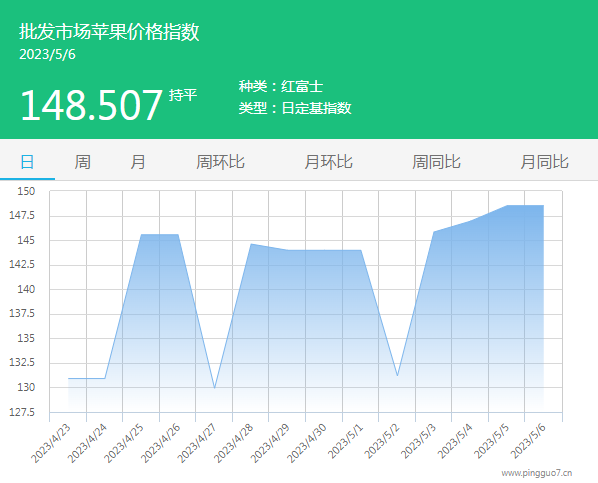Select the 日 daily tab

tap(27, 162)
